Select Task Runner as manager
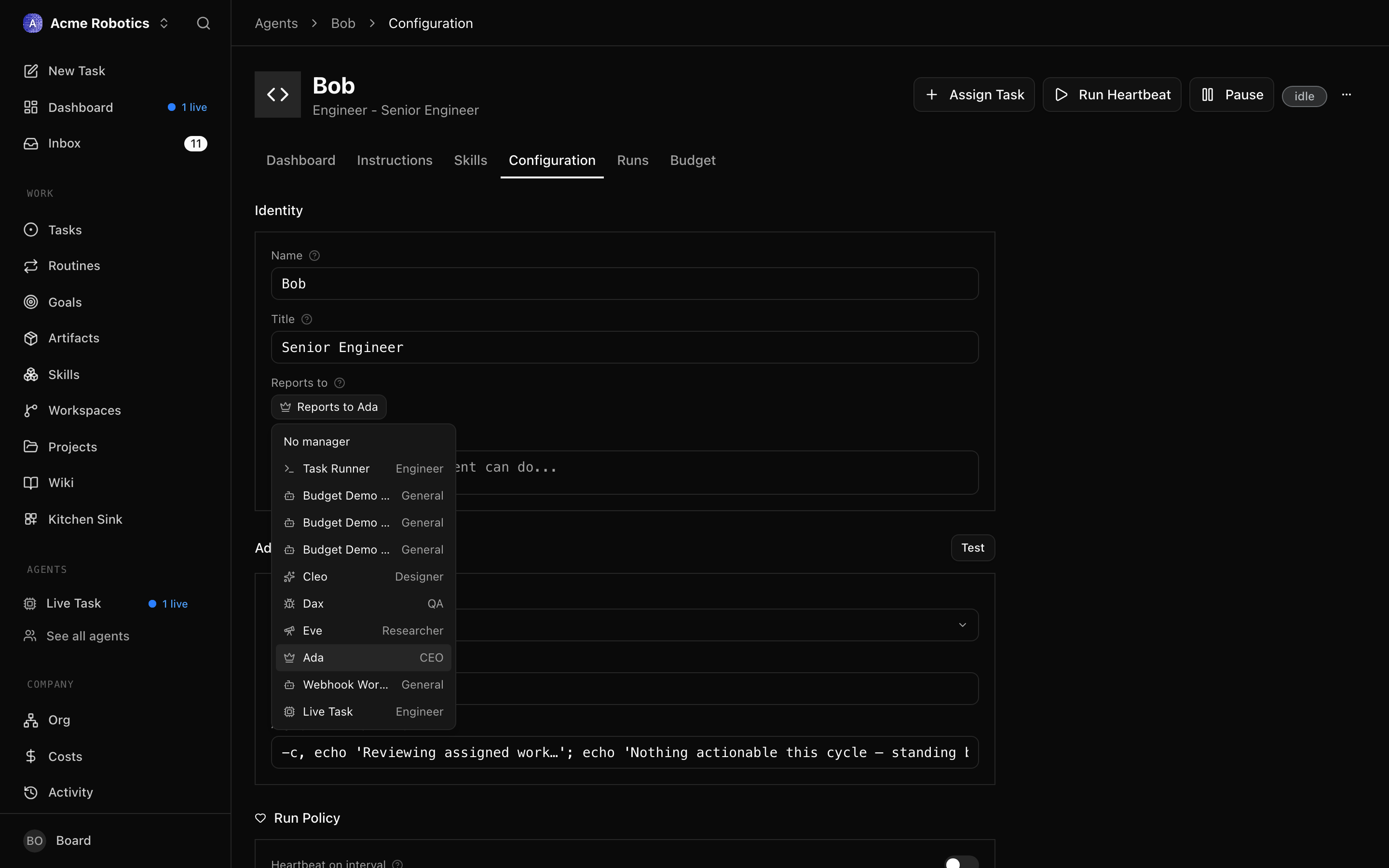This screenshot has height=868, width=1389. pyautogui.click(x=363, y=468)
